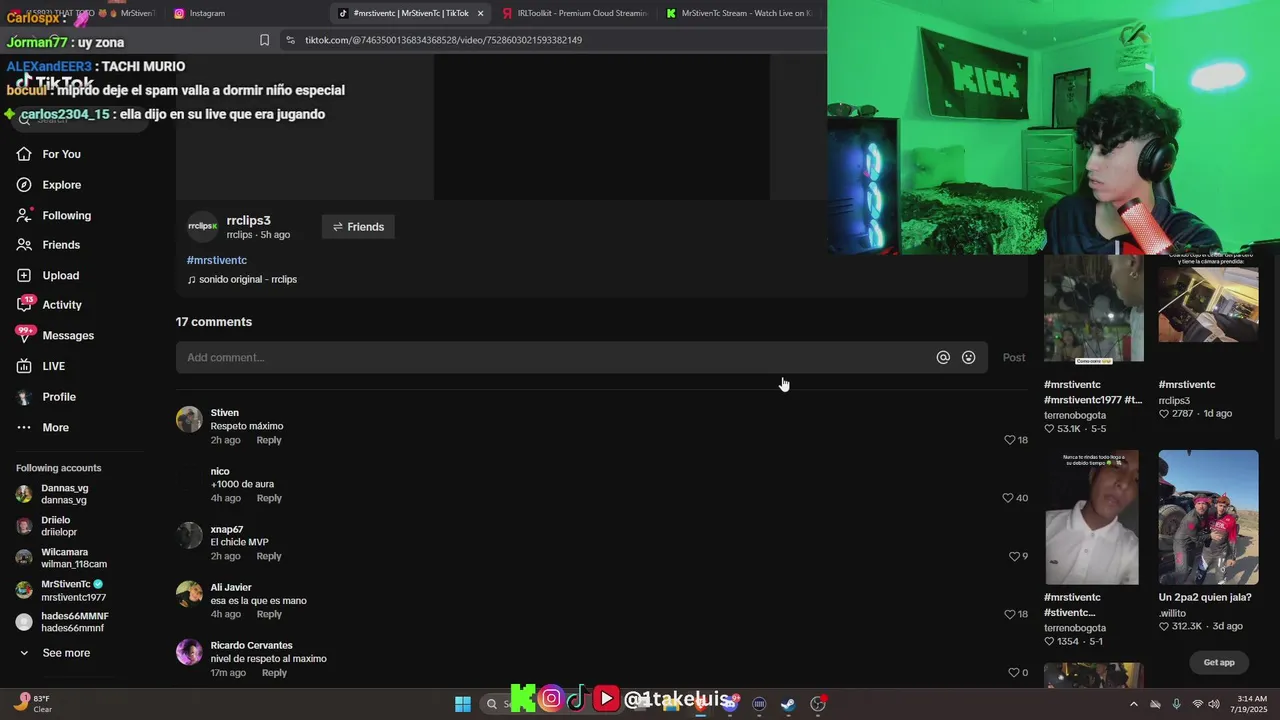Show hidden system tray icons

(1133, 704)
